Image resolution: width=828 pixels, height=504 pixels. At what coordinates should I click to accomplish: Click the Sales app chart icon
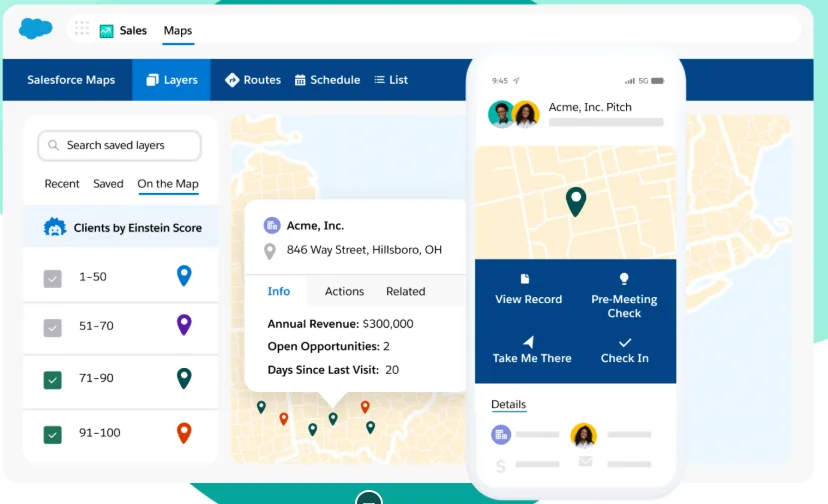point(107,31)
